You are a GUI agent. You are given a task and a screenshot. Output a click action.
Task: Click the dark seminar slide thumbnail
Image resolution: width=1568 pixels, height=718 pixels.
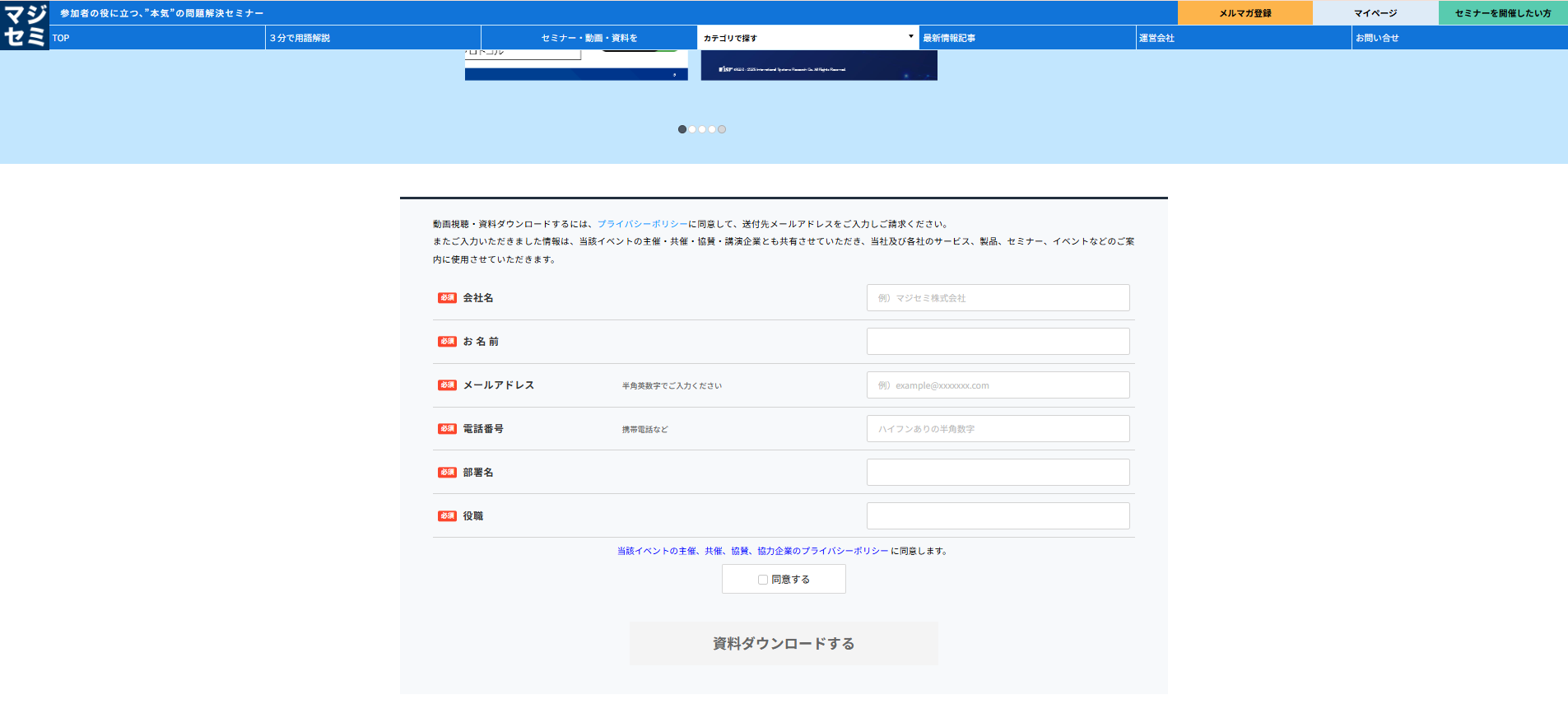tap(819, 66)
